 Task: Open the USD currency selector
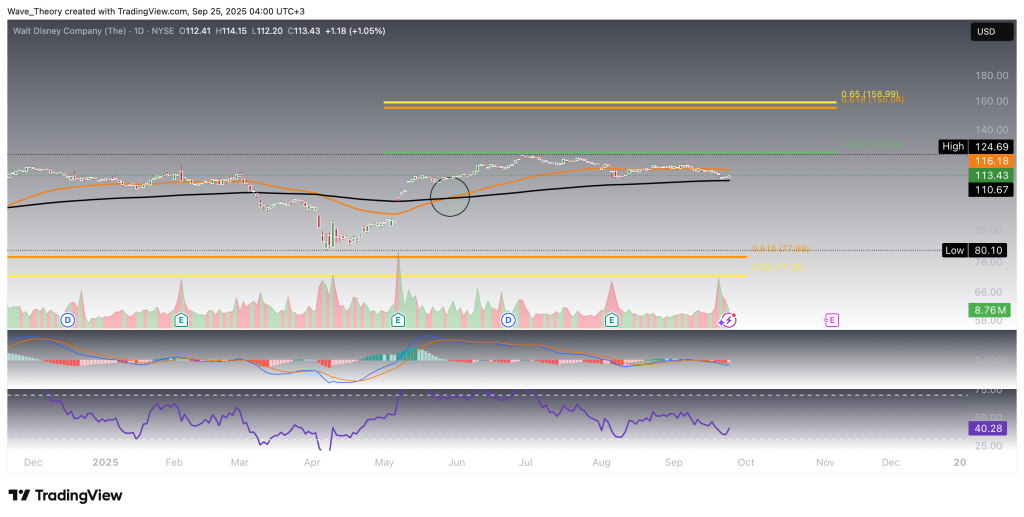pyautogui.click(x=991, y=31)
